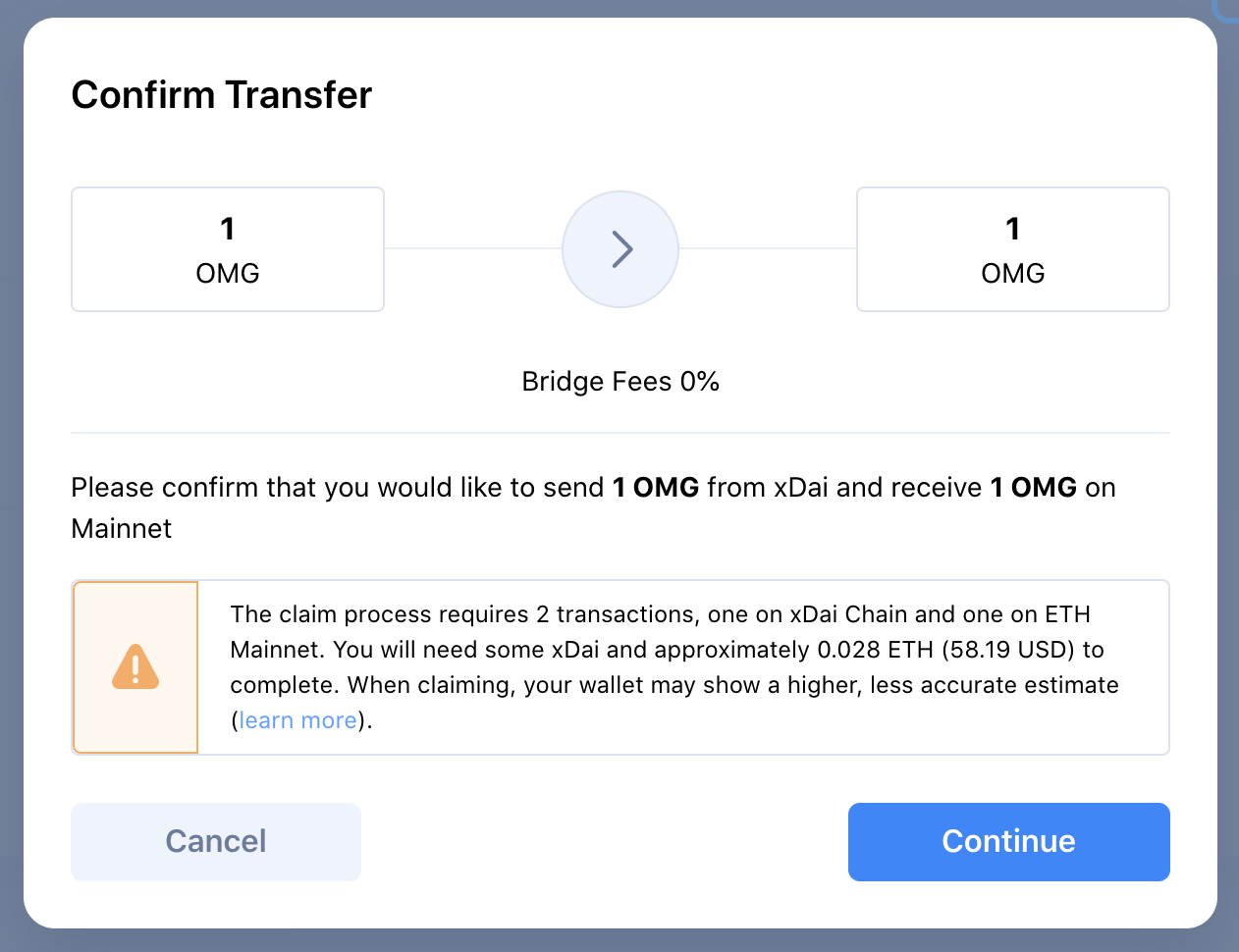Click the alert icon beside the claim notice

[135, 666]
